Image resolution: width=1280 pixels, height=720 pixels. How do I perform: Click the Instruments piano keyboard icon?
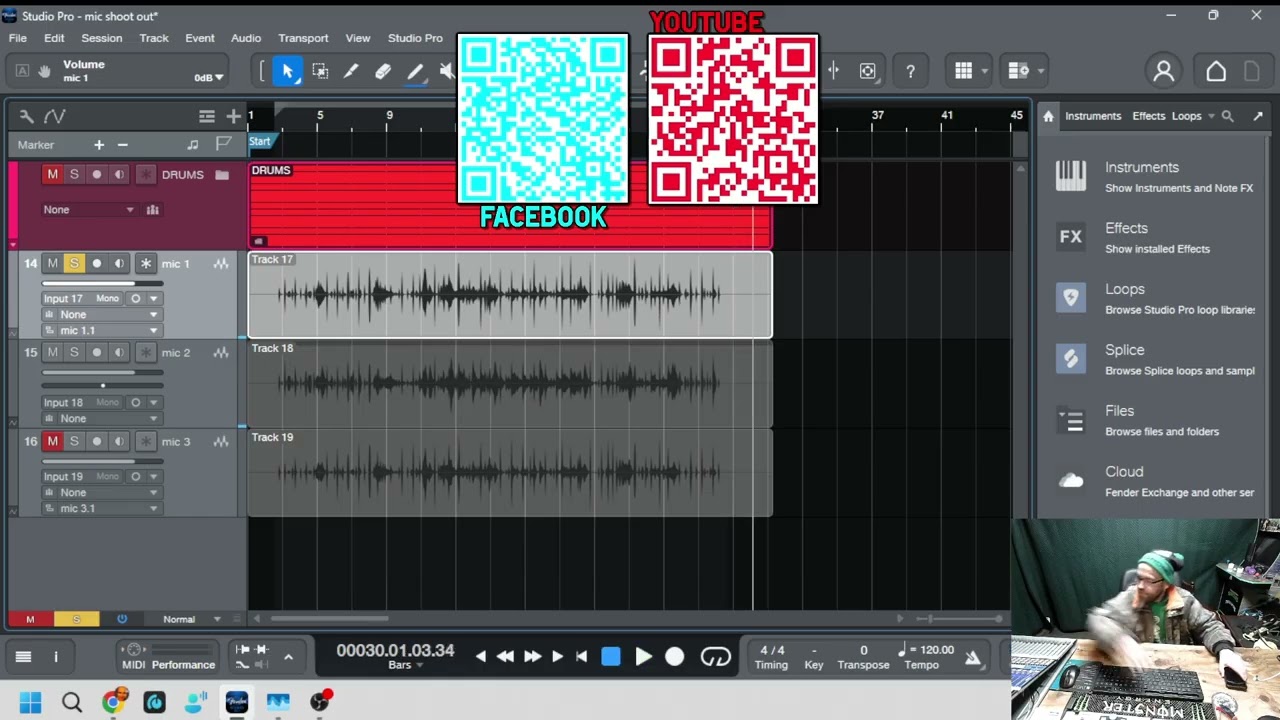pos(1071,176)
